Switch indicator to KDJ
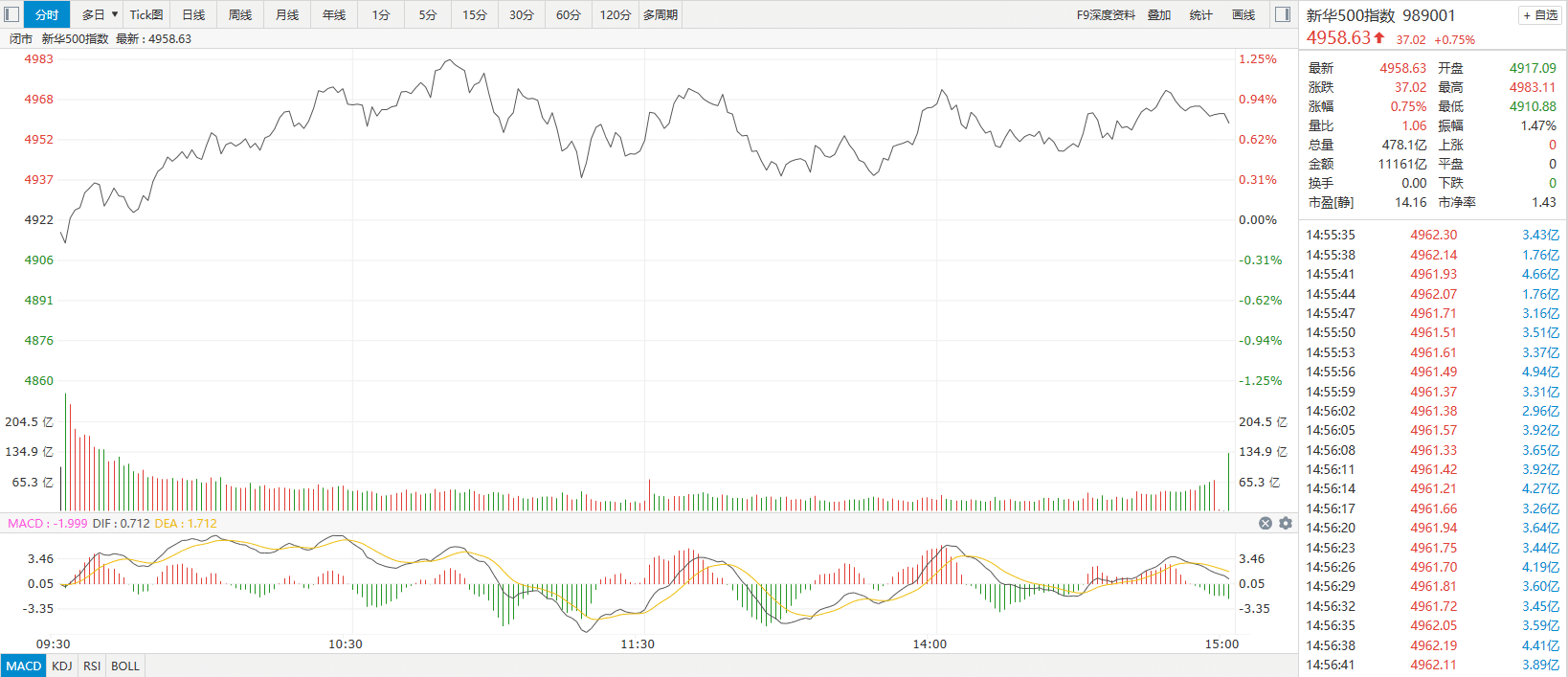The image size is (1568, 677). click(62, 666)
